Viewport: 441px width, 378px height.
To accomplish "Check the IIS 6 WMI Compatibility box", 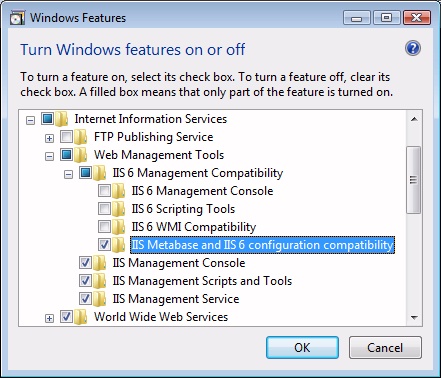I will point(104,227).
